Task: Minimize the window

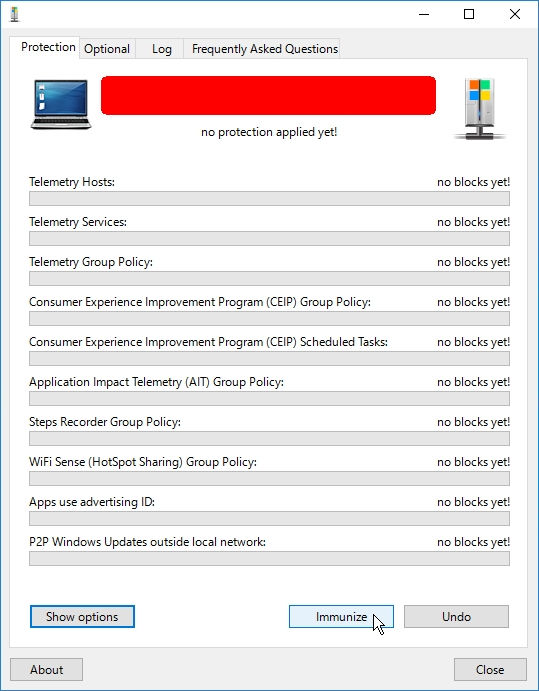Action: coord(424,14)
